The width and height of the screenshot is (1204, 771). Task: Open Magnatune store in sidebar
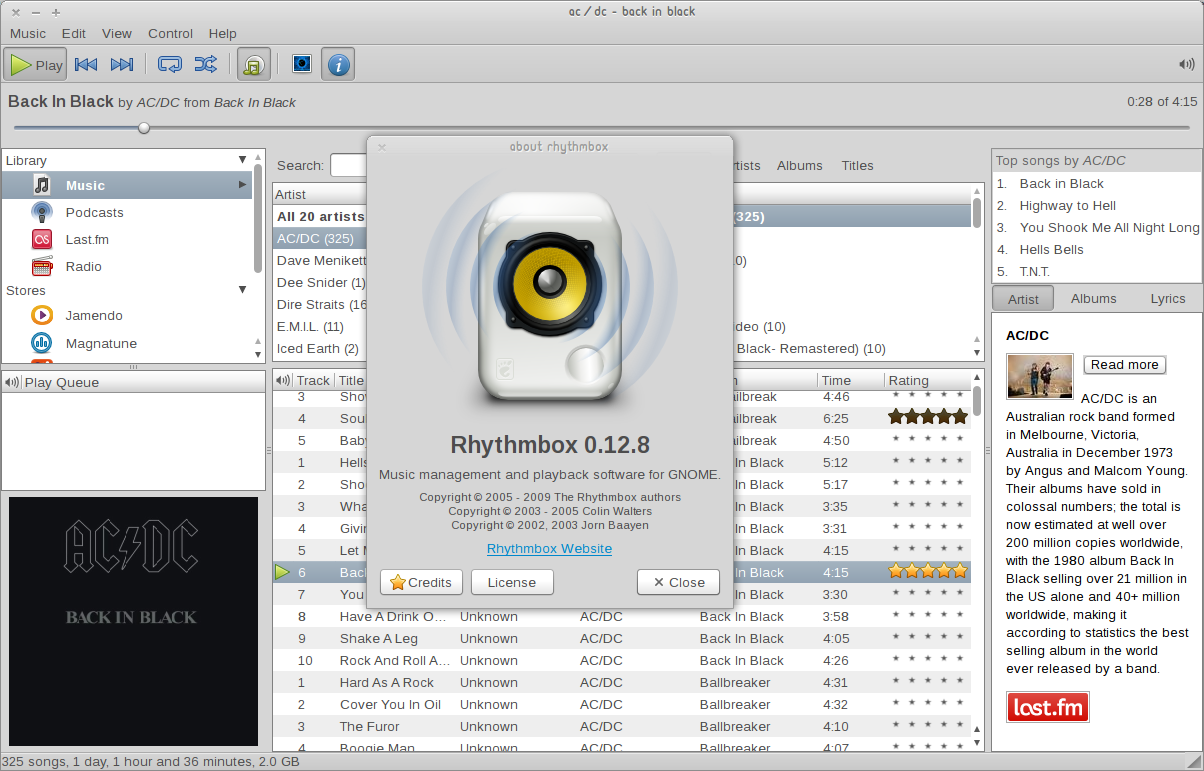tap(127, 343)
